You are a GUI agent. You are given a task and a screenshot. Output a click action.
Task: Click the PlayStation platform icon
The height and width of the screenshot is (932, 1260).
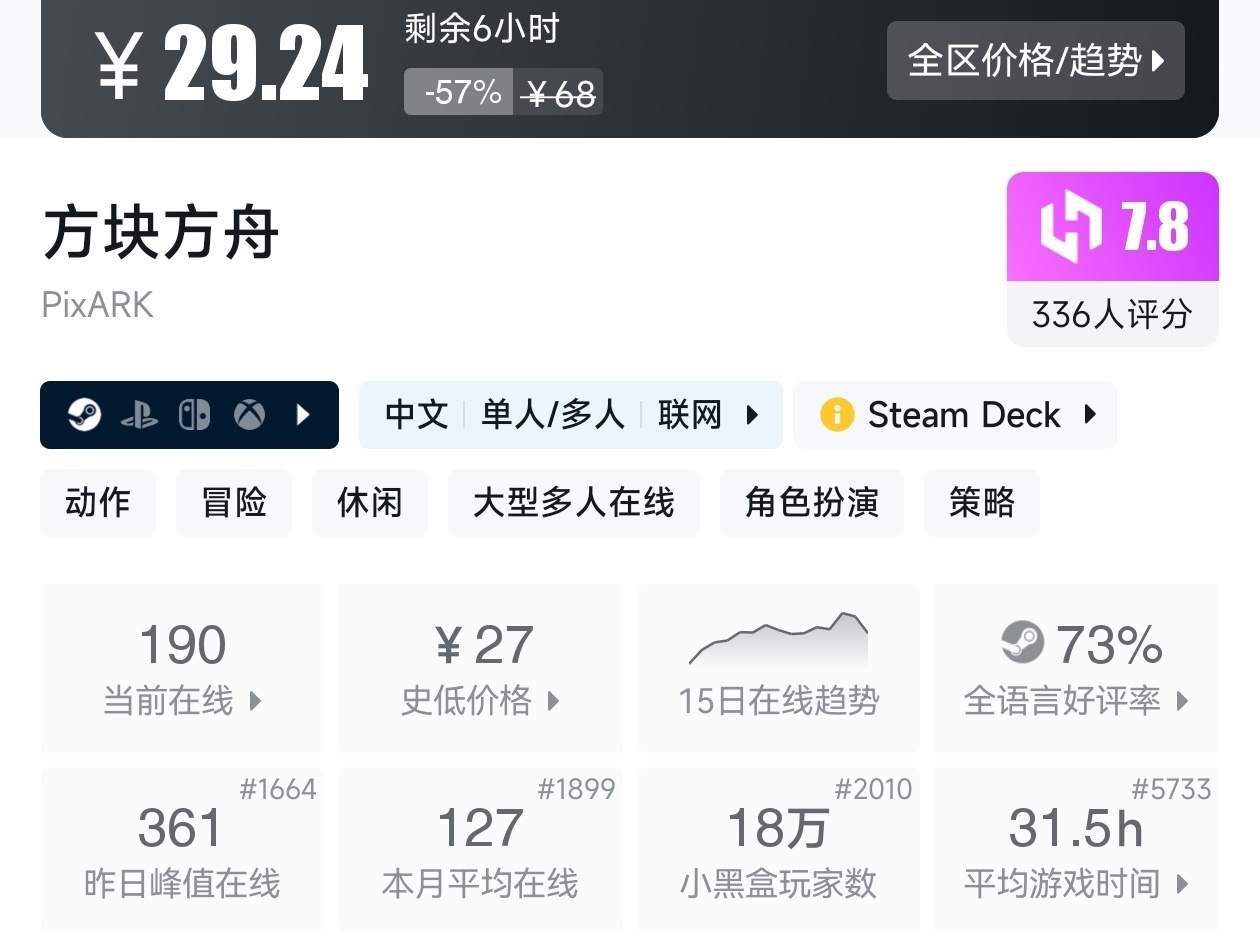(139, 415)
